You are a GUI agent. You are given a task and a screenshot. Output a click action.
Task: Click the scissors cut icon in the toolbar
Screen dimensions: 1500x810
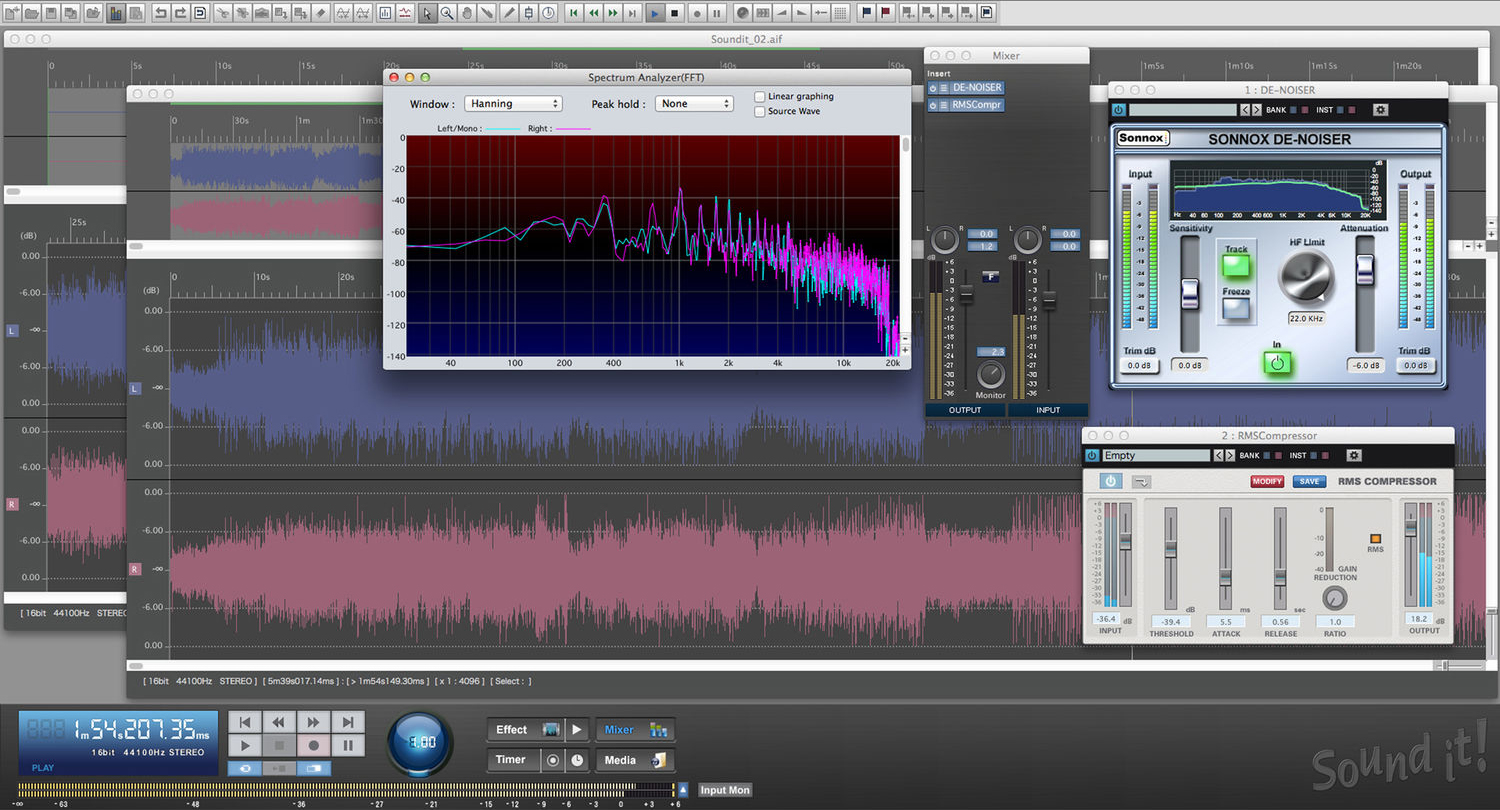click(223, 13)
